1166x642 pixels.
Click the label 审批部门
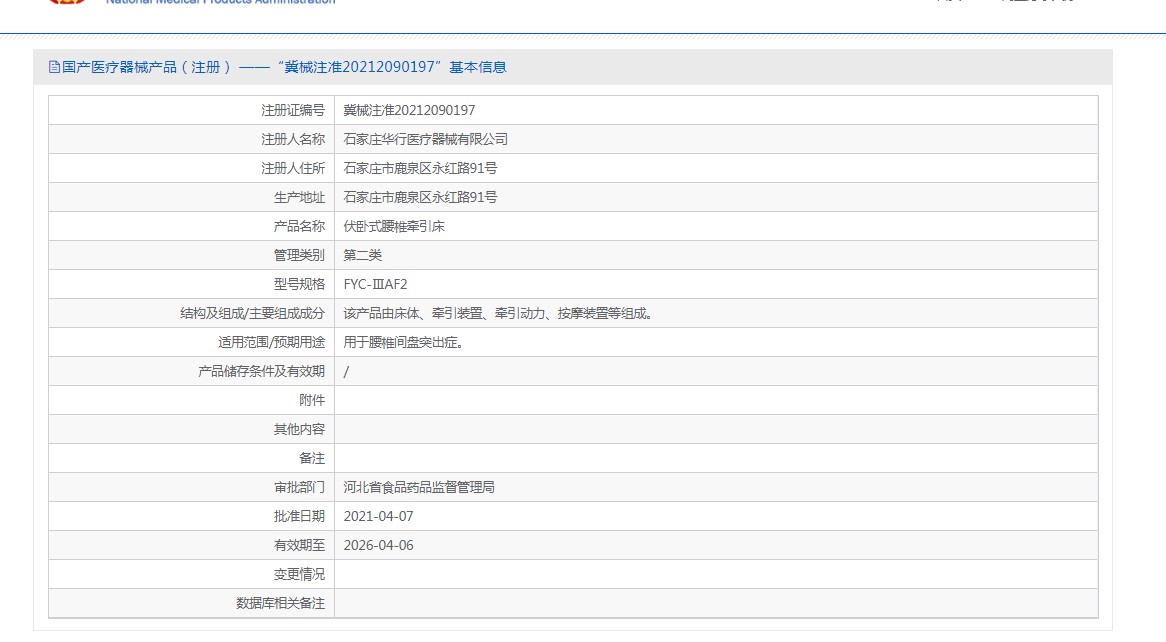pos(300,487)
